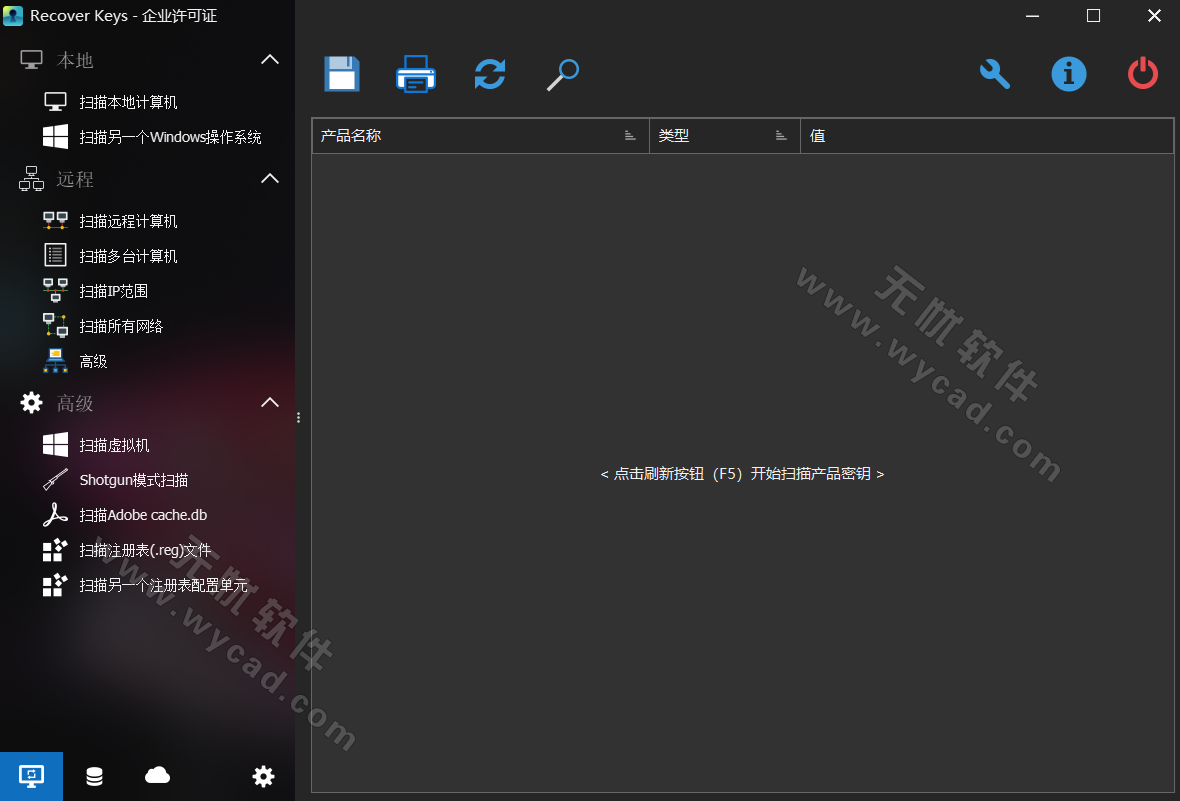The image size is (1180, 801).
Task: Click the red Power exit icon
Action: pyautogui.click(x=1142, y=74)
